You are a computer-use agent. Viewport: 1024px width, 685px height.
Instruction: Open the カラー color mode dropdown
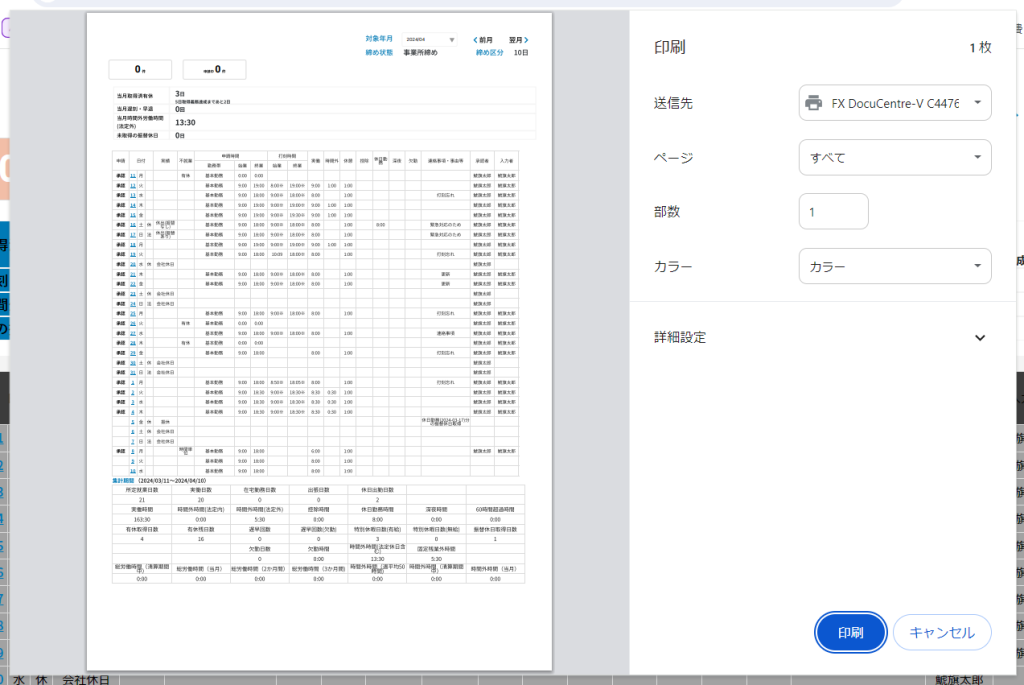[x=895, y=266]
